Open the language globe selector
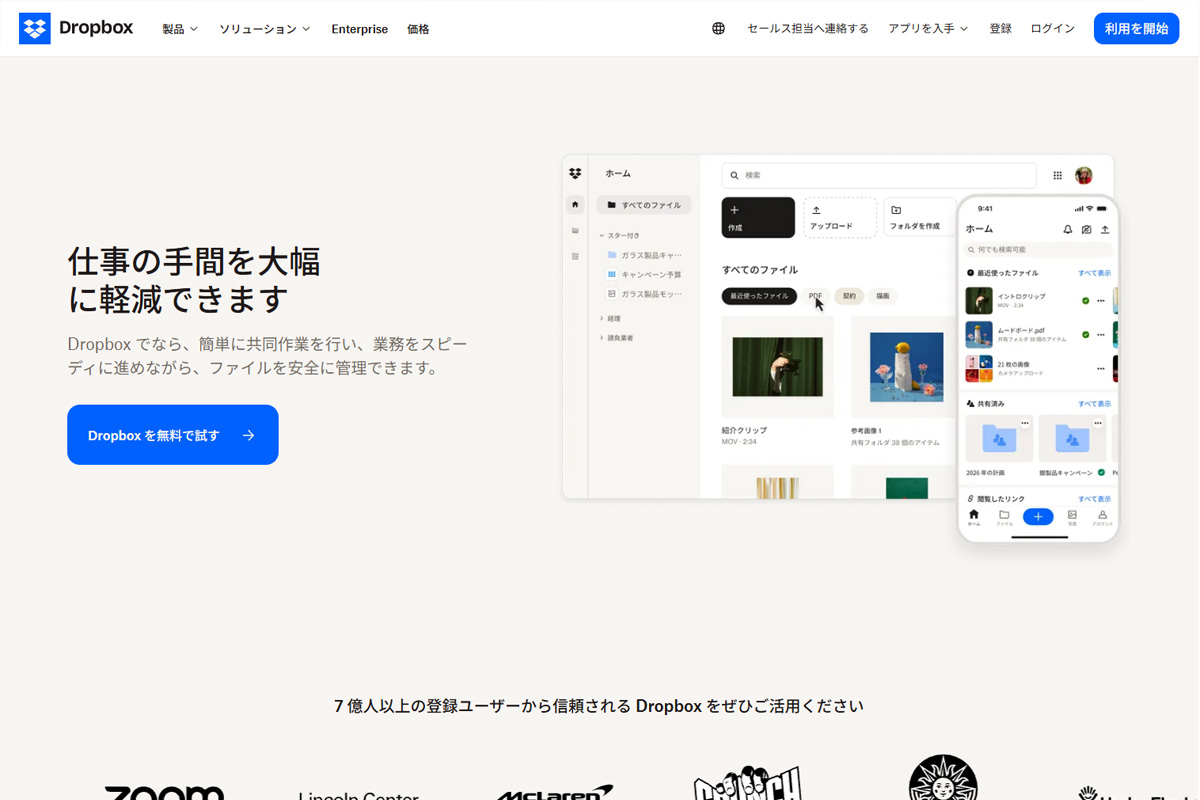 pyautogui.click(x=718, y=29)
